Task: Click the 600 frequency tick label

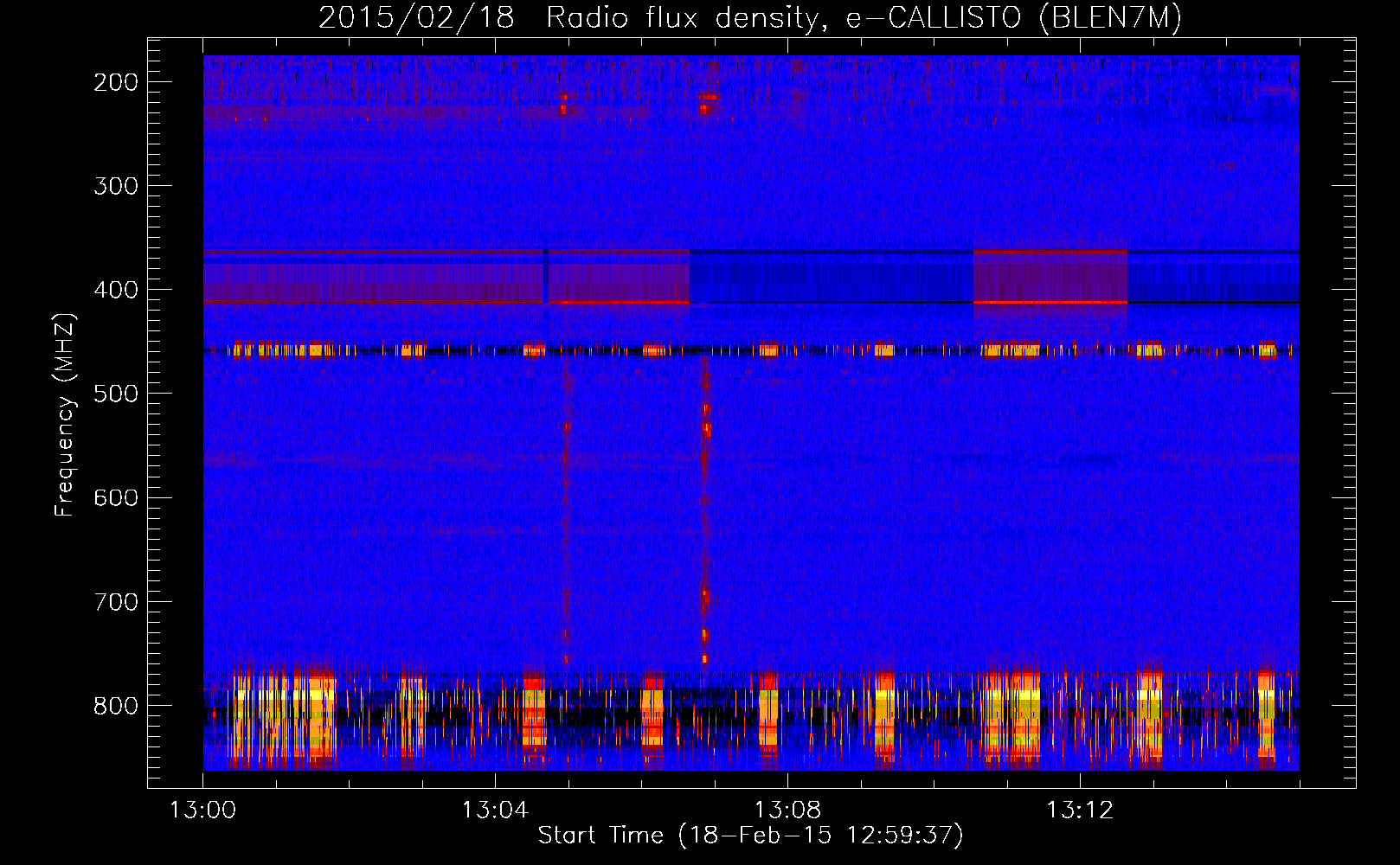Action: pos(116,497)
